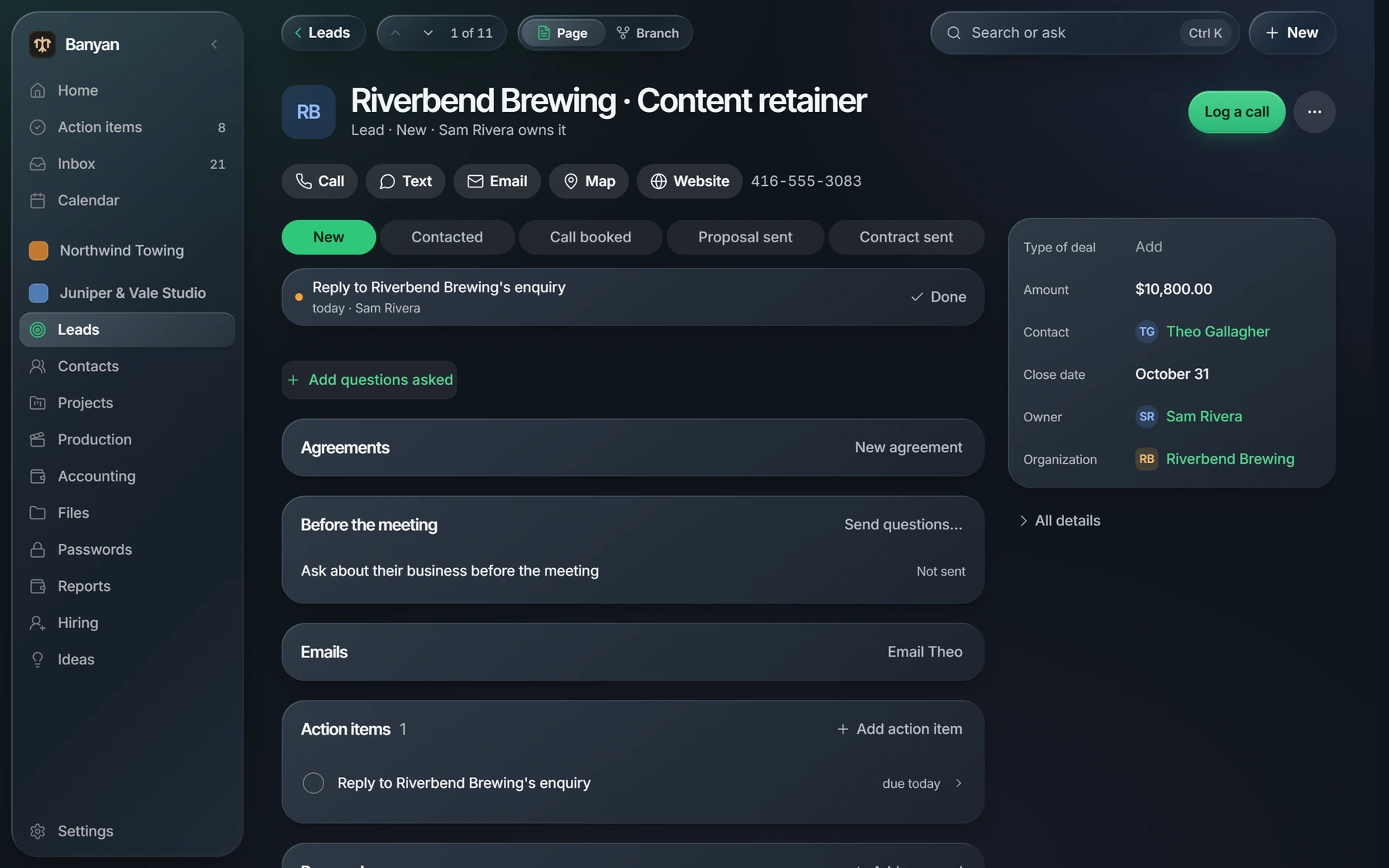Click the Log a call button
1389x868 pixels.
[x=1236, y=112]
